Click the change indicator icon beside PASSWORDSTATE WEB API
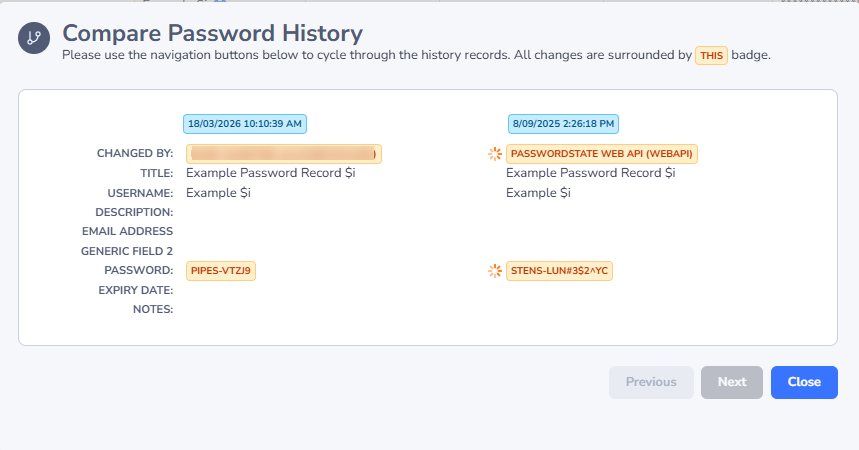 click(494, 154)
